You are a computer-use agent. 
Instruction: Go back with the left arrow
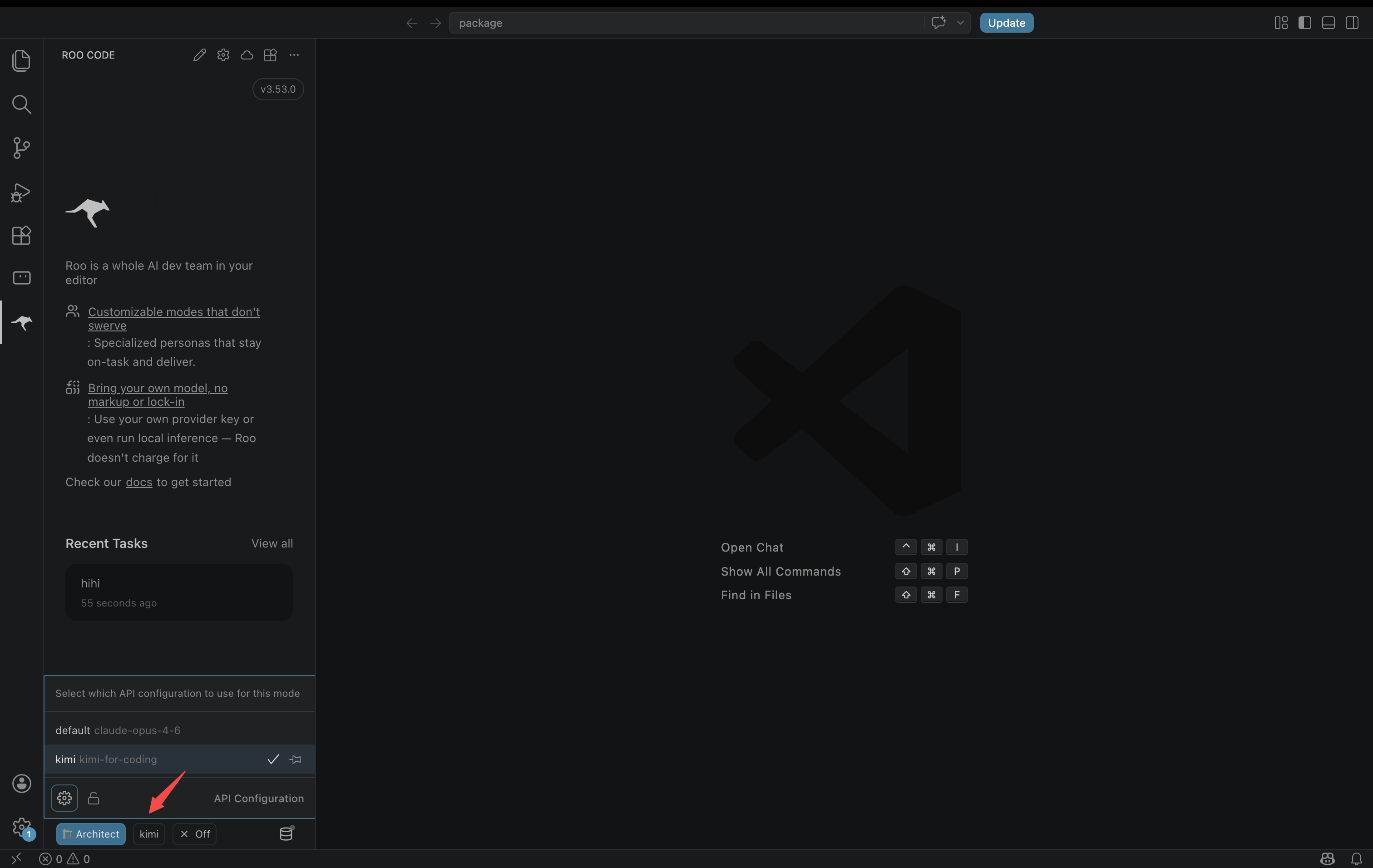coord(412,23)
